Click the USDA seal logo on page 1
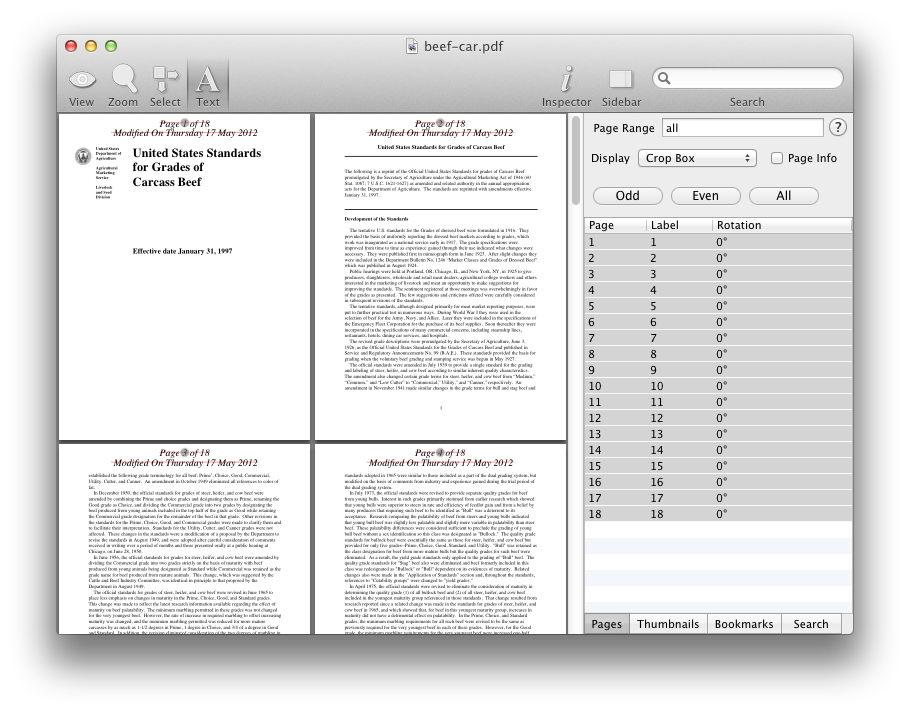Viewport: 910px width, 713px height. 84,155
